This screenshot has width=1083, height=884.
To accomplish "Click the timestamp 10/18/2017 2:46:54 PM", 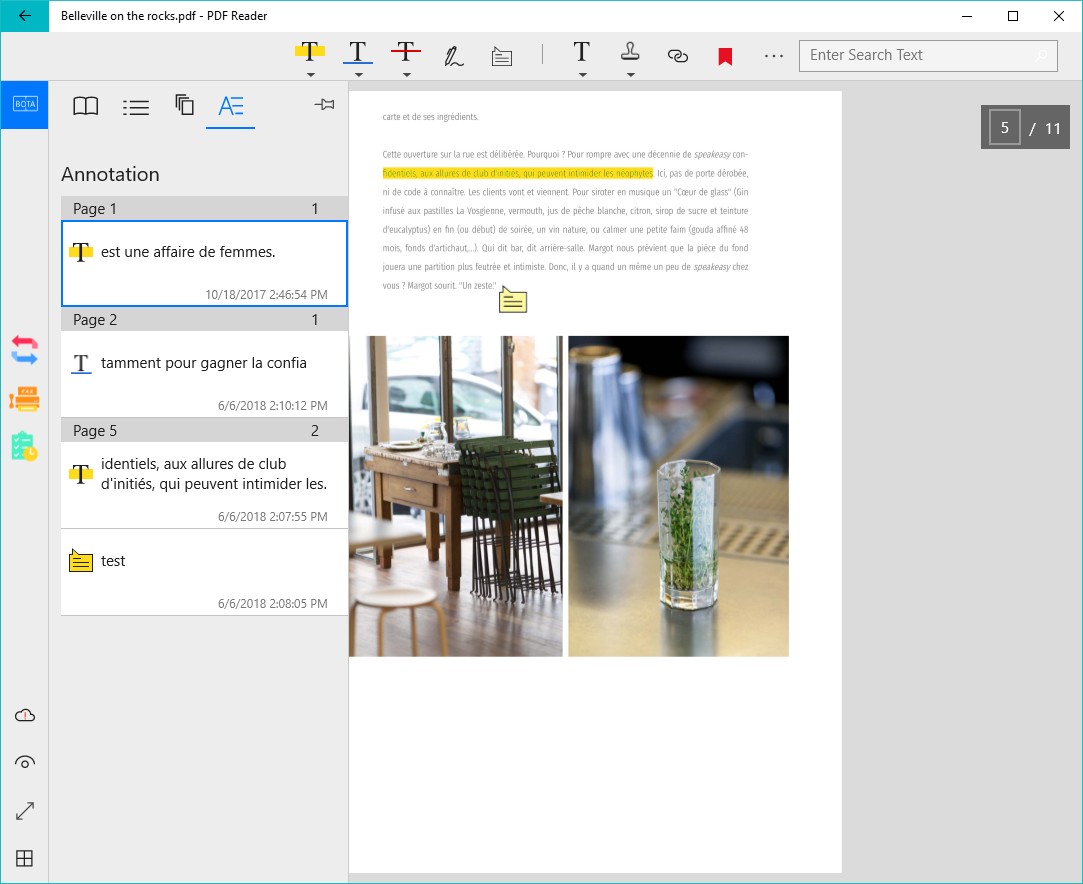I will tap(267, 295).
